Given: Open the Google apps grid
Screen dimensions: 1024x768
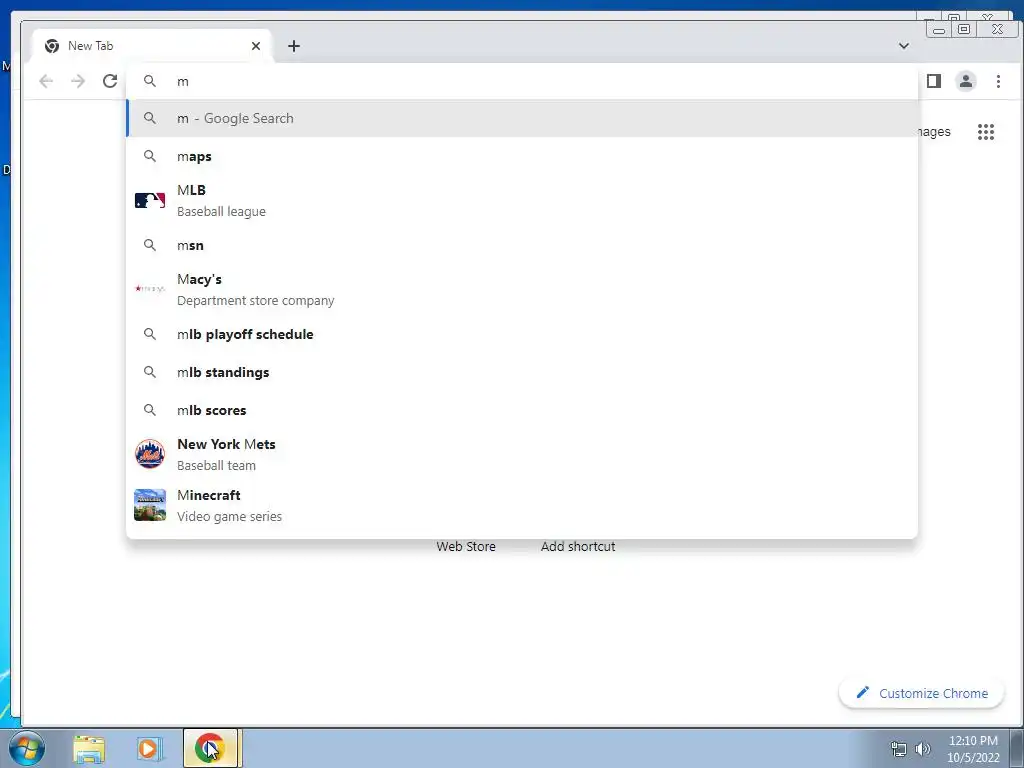Looking at the screenshot, I should (986, 132).
